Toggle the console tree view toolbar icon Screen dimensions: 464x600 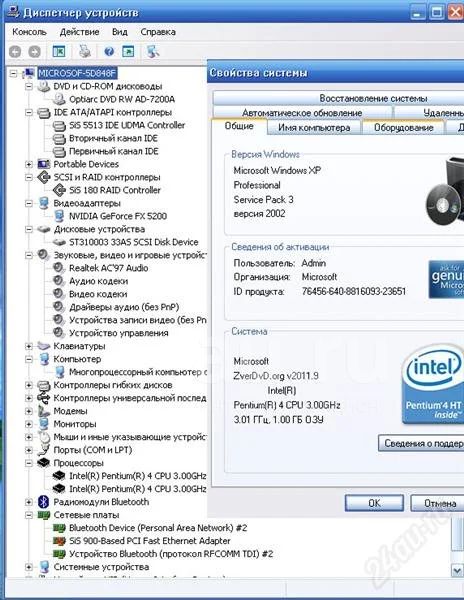tap(59, 51)
